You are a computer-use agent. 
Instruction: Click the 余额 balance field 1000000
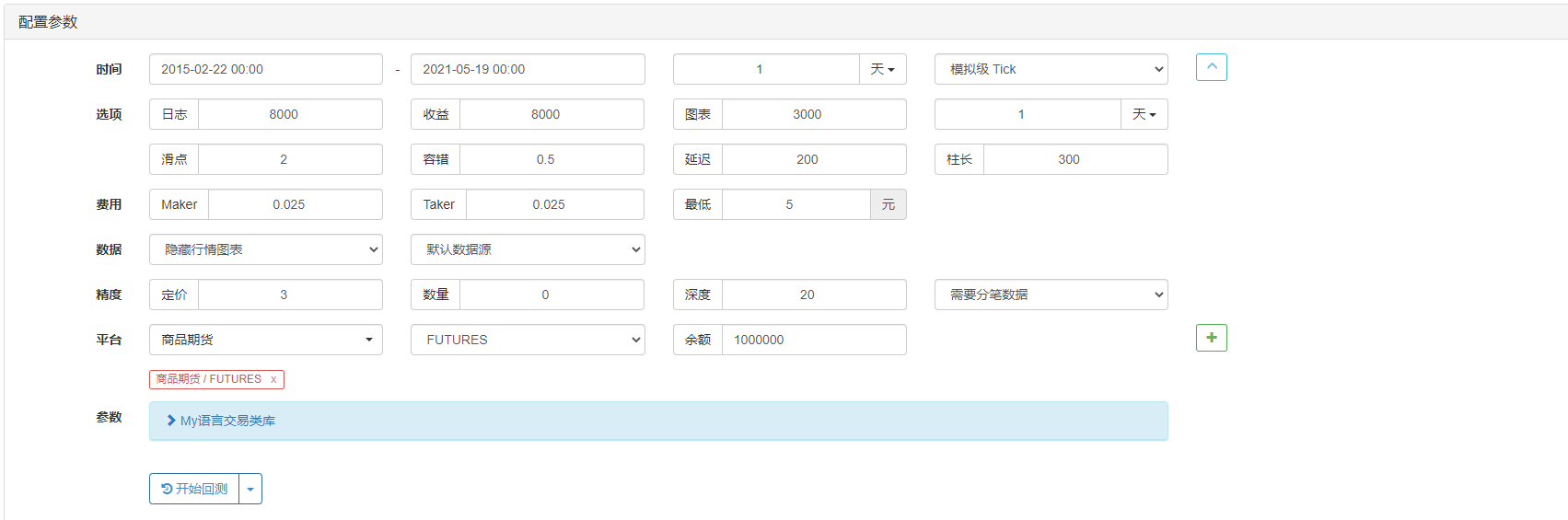814,340
